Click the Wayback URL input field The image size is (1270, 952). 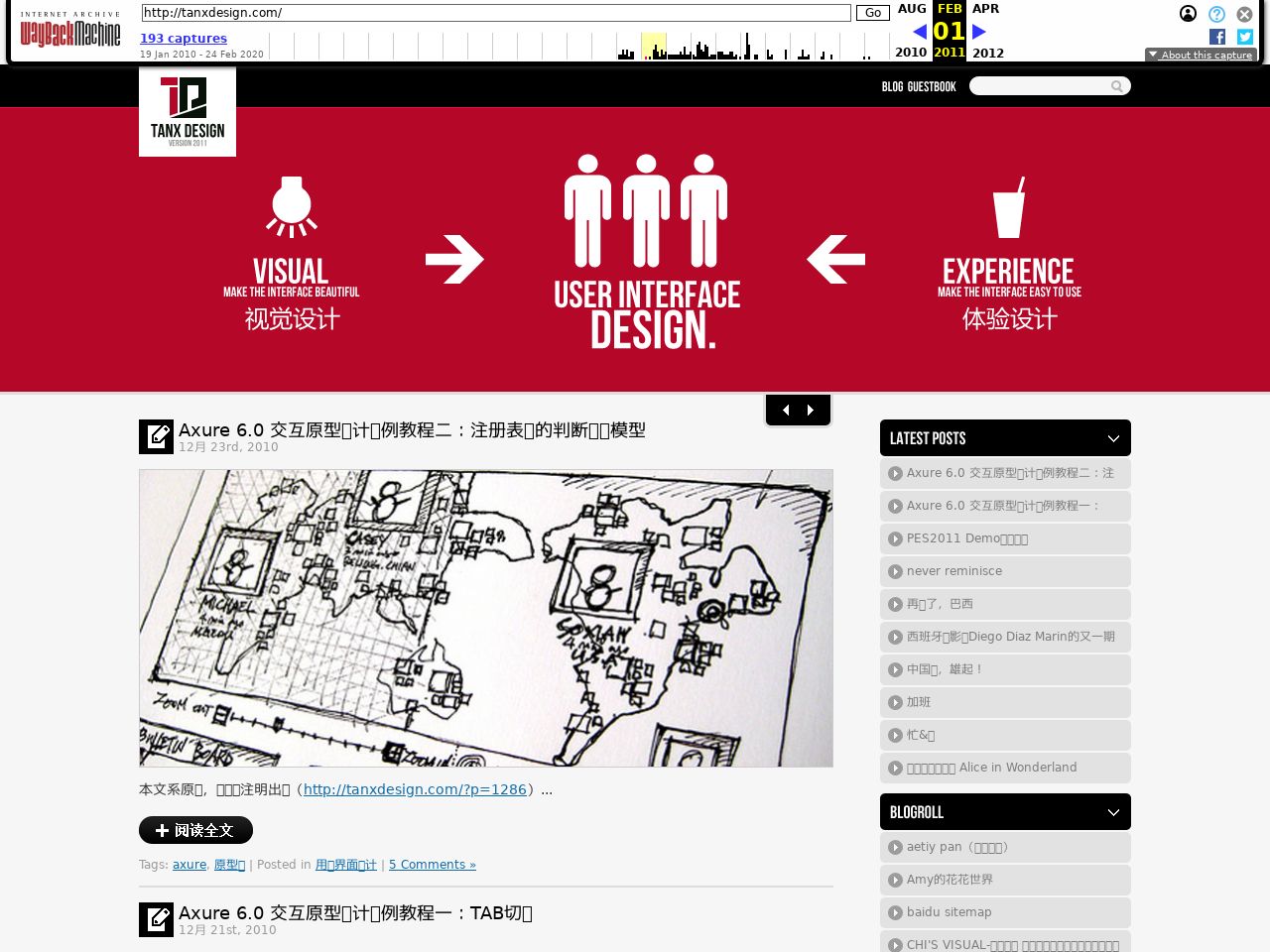pos(496,13)
